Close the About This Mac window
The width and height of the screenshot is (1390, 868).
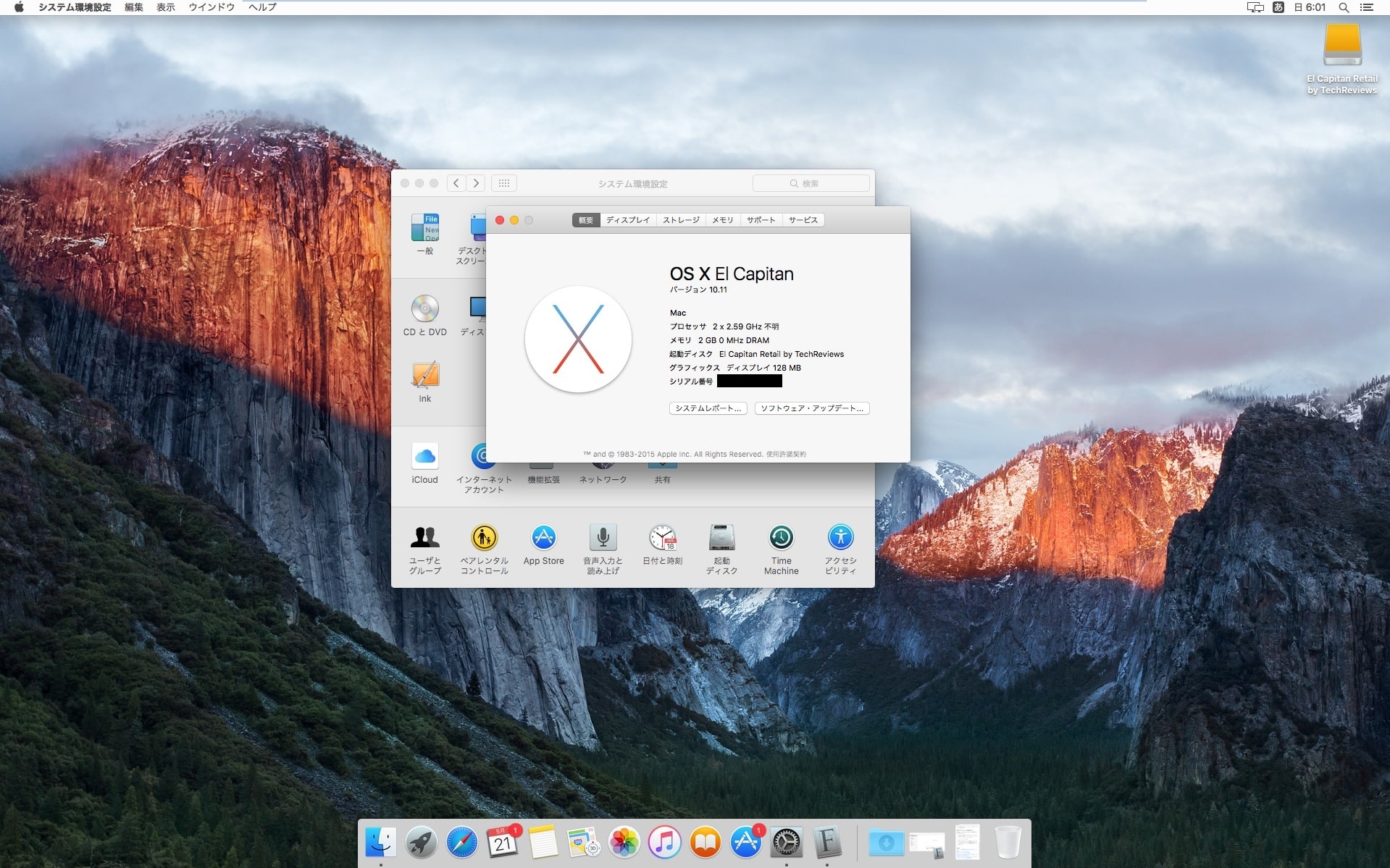point(500,220)
